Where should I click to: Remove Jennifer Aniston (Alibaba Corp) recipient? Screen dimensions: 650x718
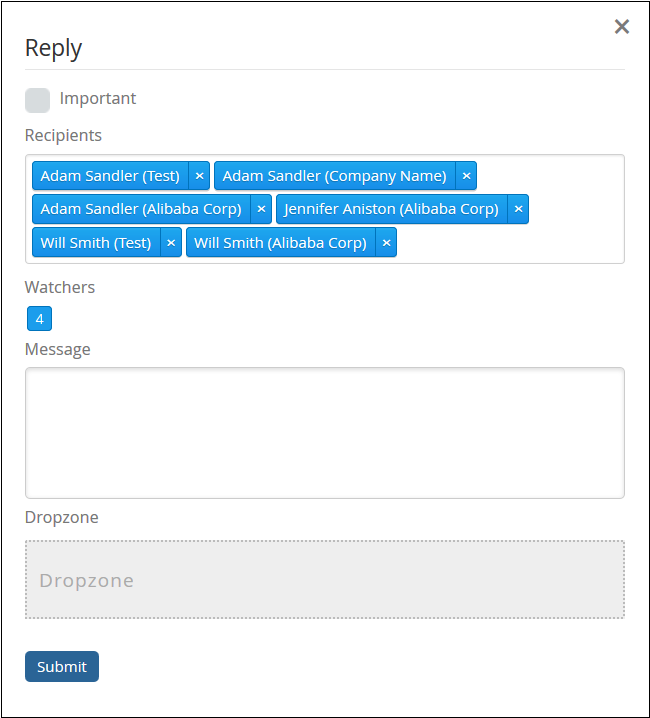pos(518,209)
